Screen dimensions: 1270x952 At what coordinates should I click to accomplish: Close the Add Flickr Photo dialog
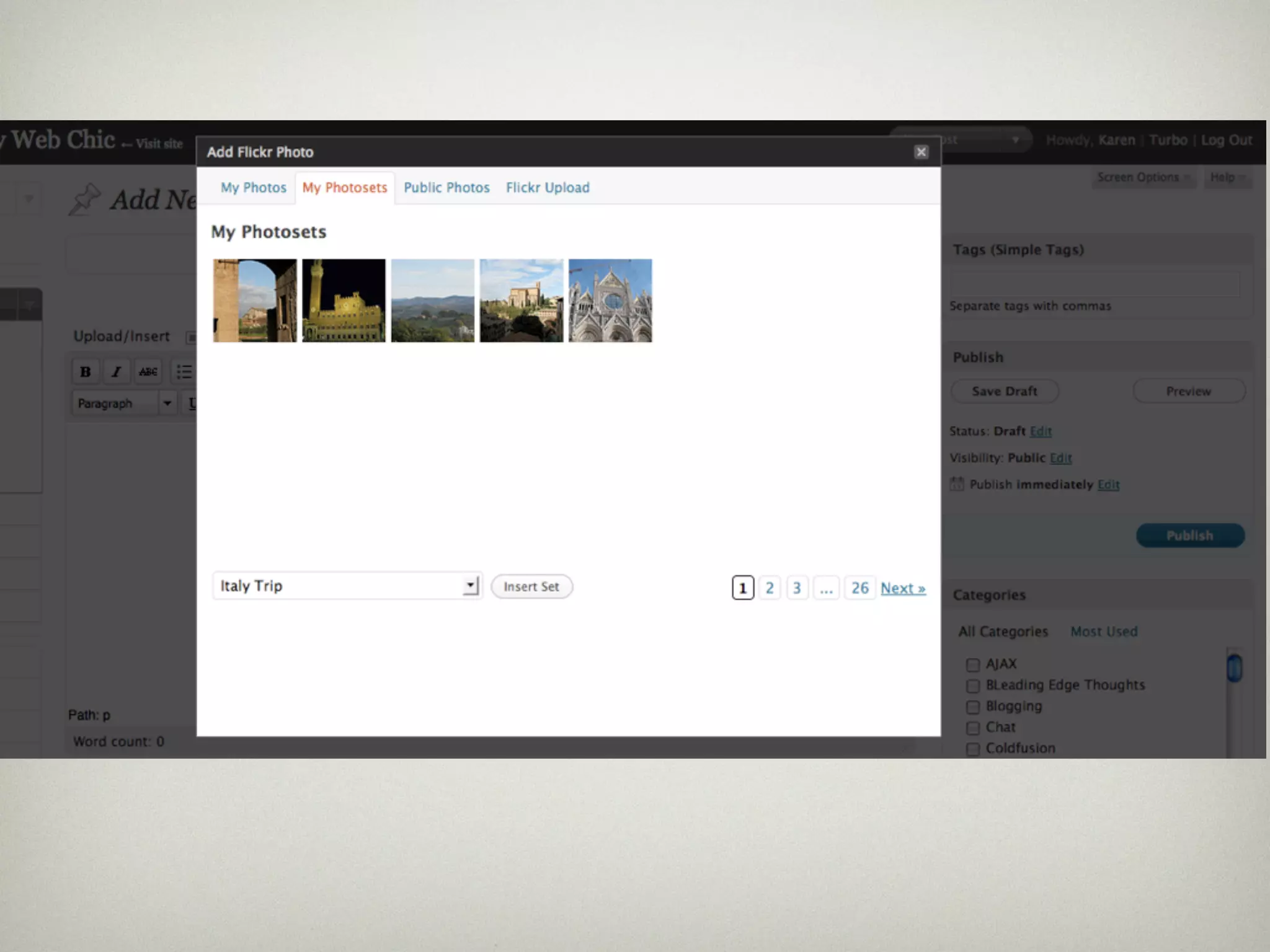pyautogui.click(x=921, y=152)
